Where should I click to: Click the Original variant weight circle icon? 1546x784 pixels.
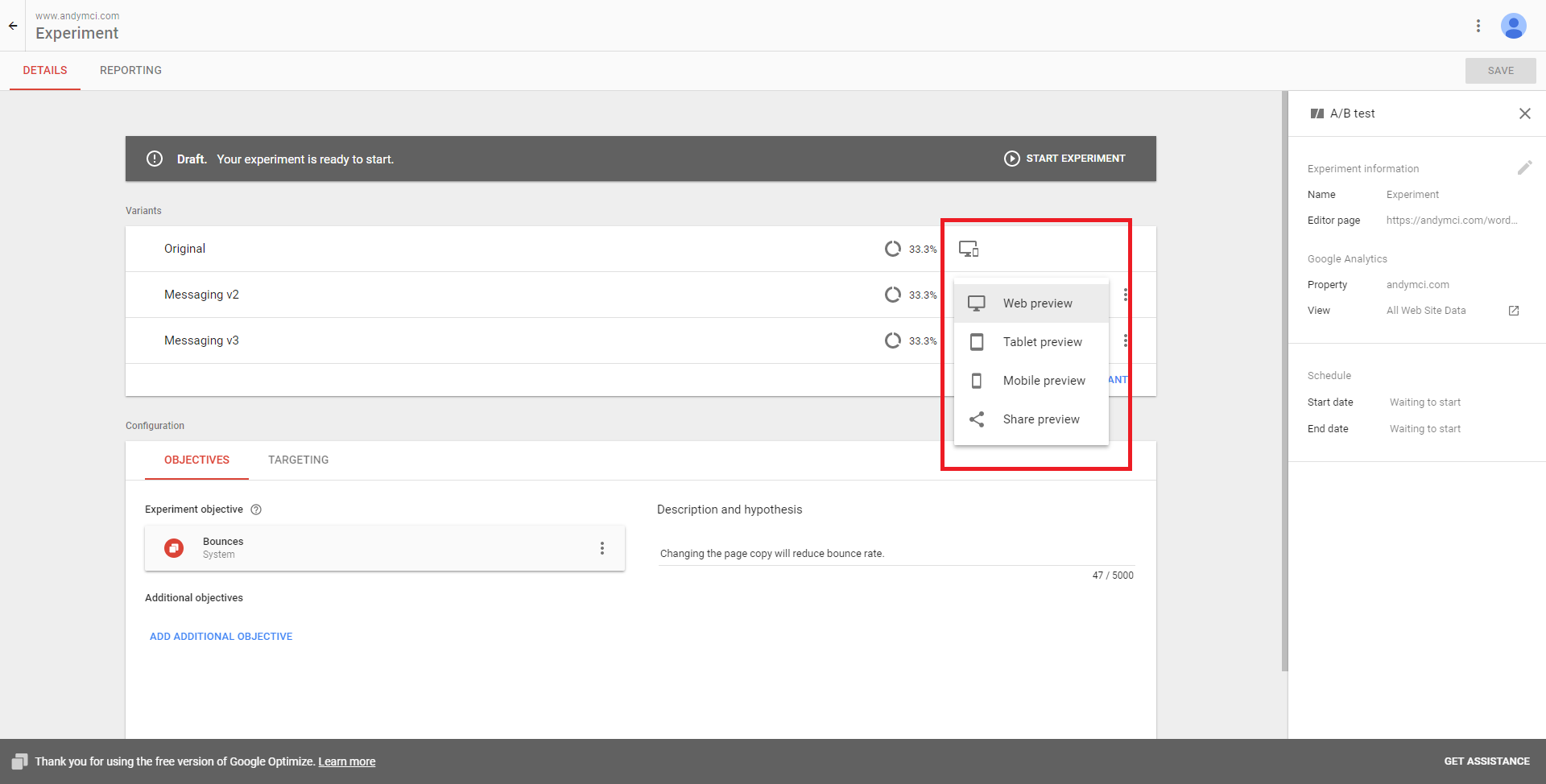click(x=892, y=249)
